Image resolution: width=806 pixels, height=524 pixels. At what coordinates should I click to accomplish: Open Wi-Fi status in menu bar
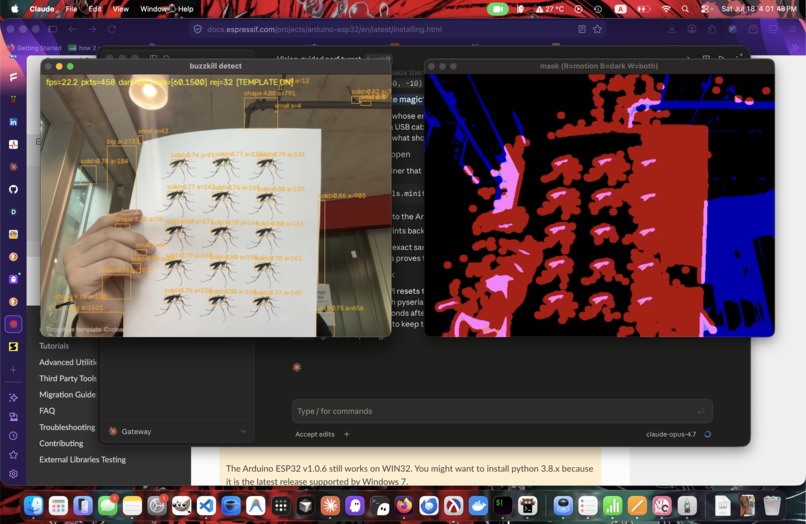666,9
